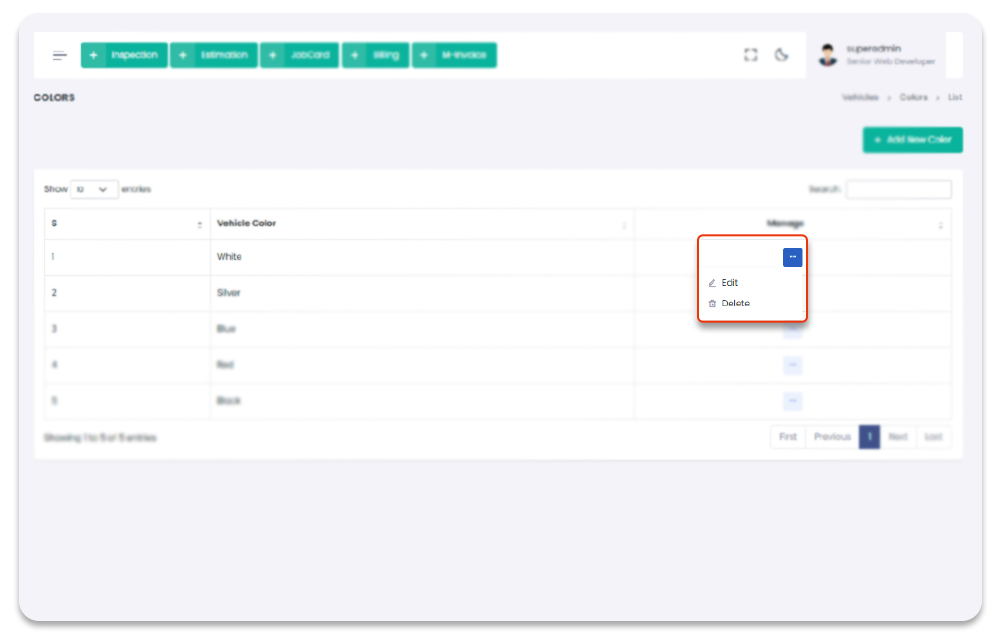Choose Edit from the row action menu

730,283
